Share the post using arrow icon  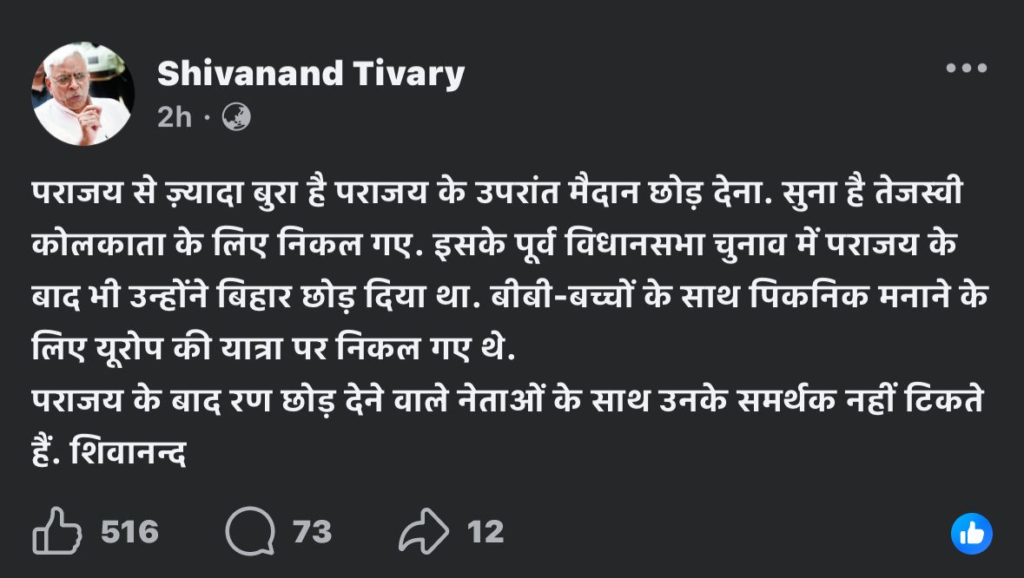coord(424,531)
